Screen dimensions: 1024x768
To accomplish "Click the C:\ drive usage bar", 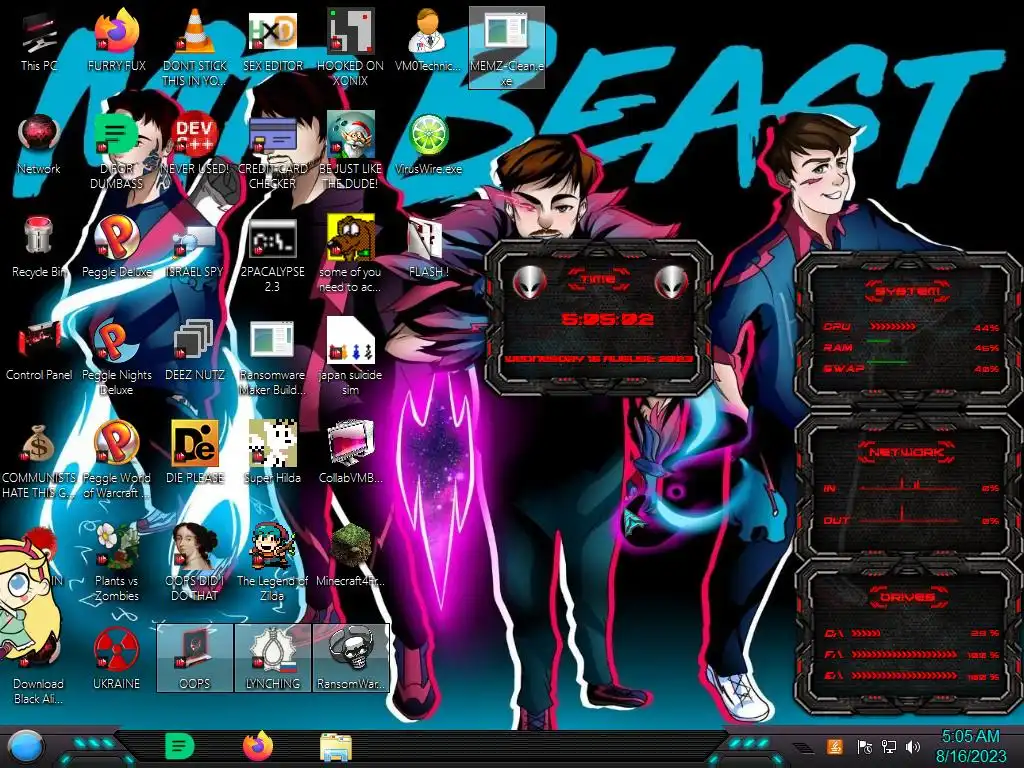I will (x=866, y=633).
